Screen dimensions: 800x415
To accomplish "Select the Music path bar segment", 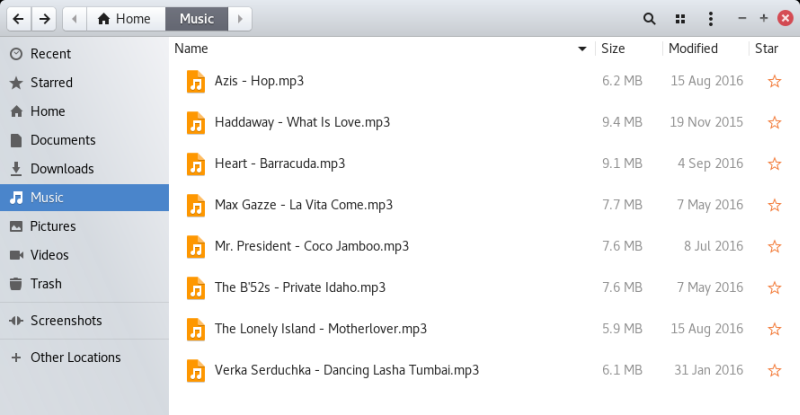I will coord(196,19).
